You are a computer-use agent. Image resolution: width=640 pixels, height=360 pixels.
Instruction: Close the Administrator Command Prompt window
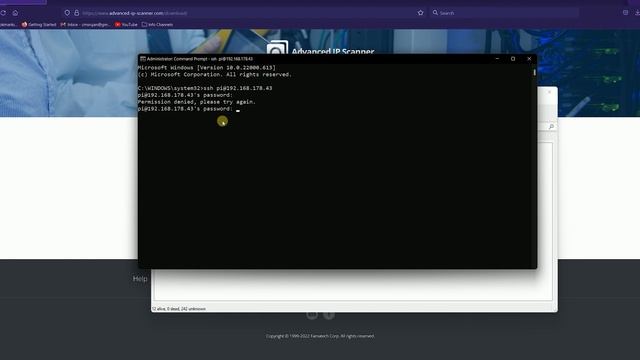coord(529,59)
